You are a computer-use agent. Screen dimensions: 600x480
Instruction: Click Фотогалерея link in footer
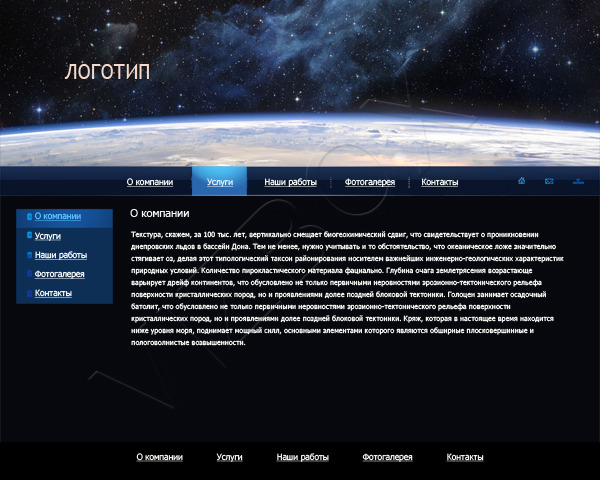tap(387, 457)
